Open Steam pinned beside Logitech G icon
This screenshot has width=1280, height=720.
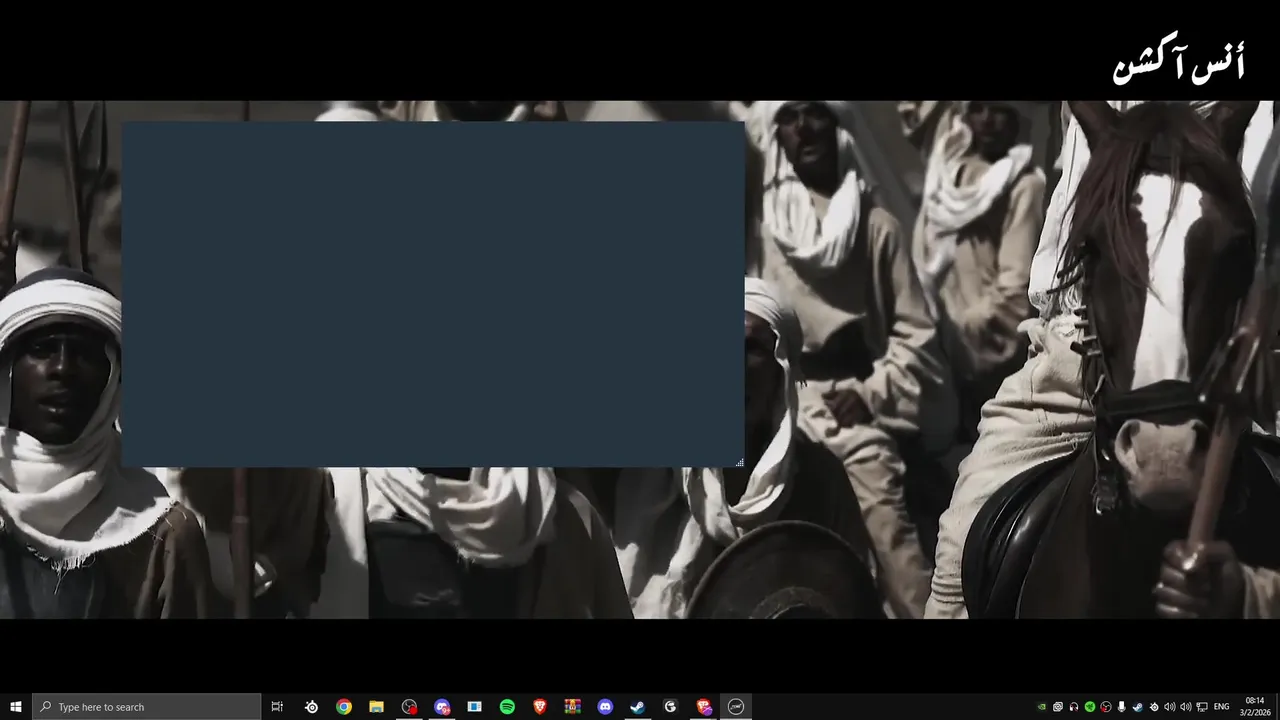click(x=637, y=707)
